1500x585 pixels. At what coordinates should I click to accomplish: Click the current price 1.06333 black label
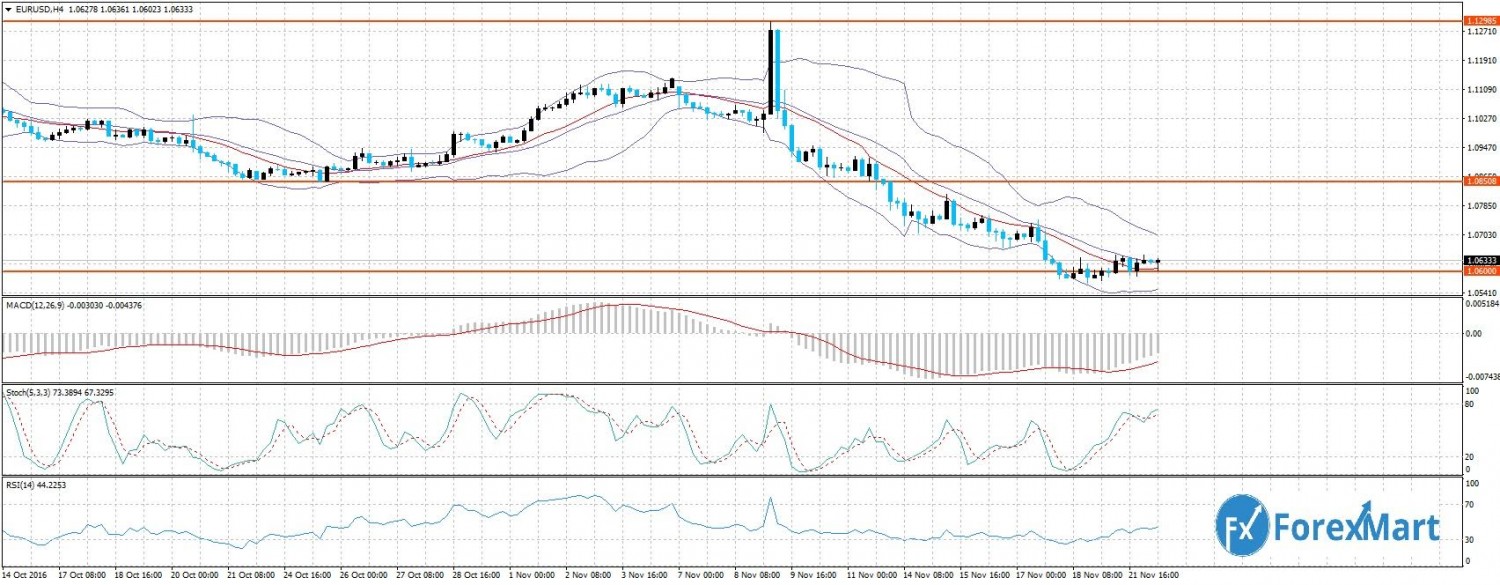(x=1479, y=260)
